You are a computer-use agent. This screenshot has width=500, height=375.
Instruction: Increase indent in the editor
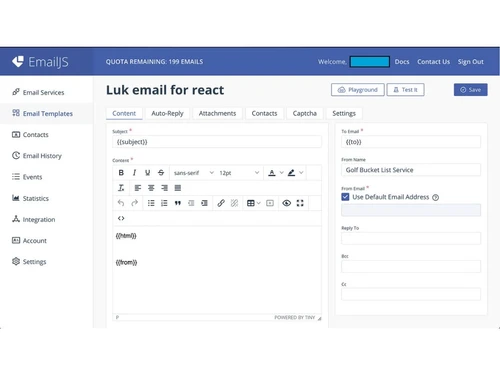click(x=204, y=203)
